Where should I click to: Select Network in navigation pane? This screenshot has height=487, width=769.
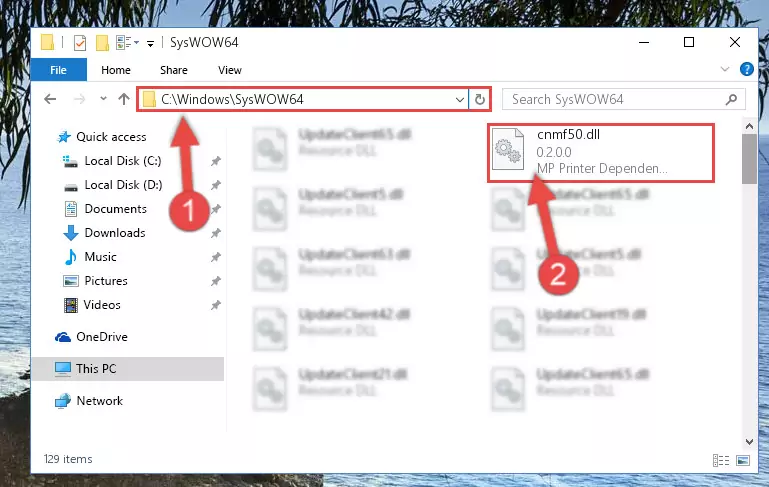[100, 401]
